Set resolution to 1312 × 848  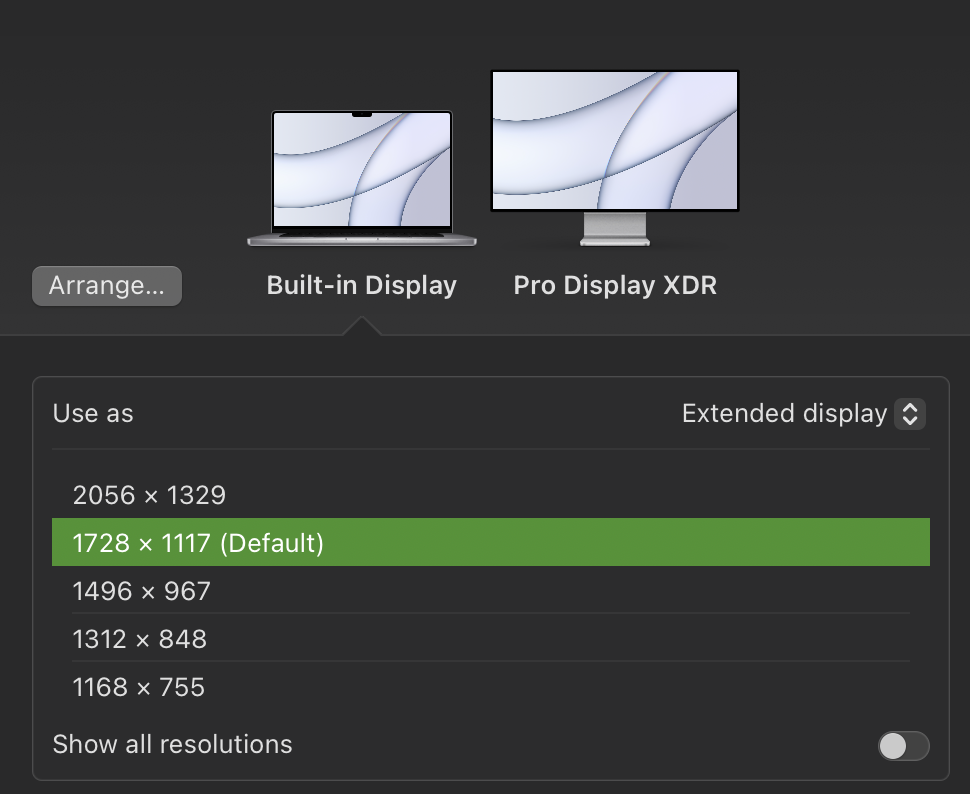coord(491,638)
